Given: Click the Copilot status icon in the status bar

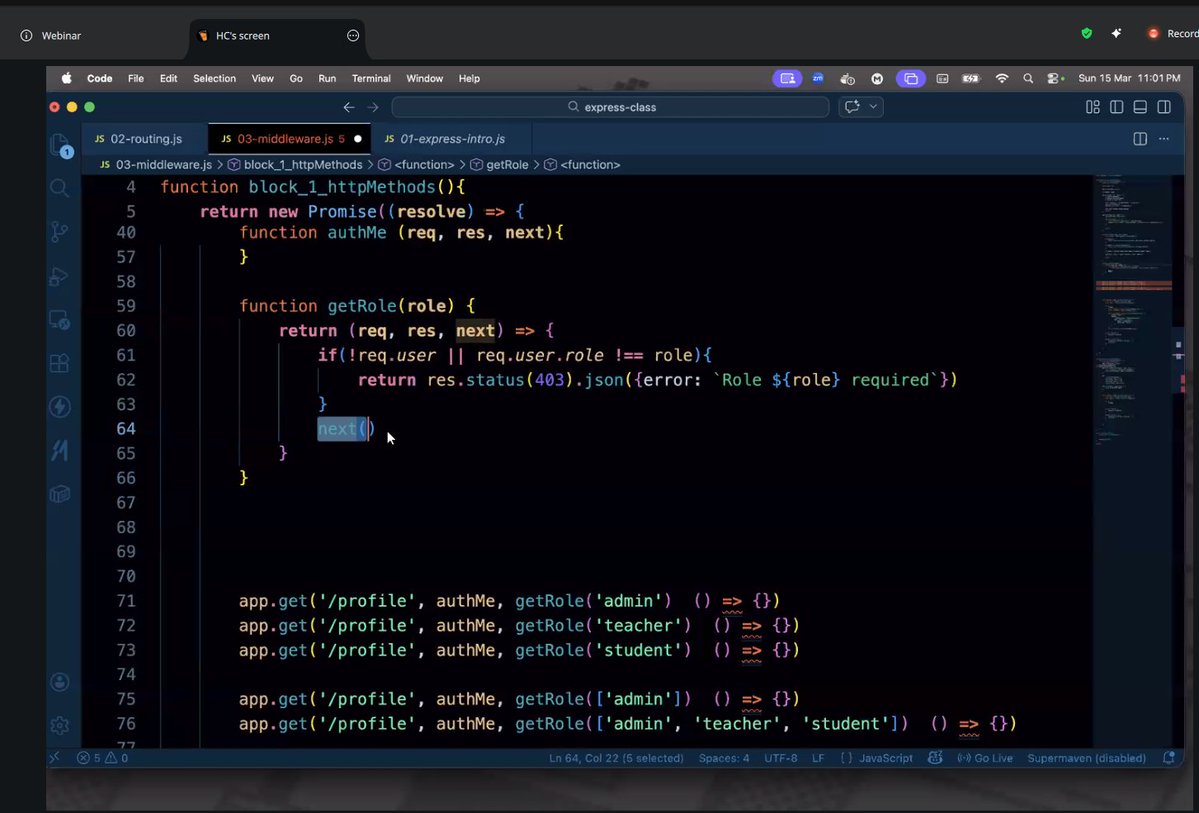Looking at the screenshot, I should 934,758.
